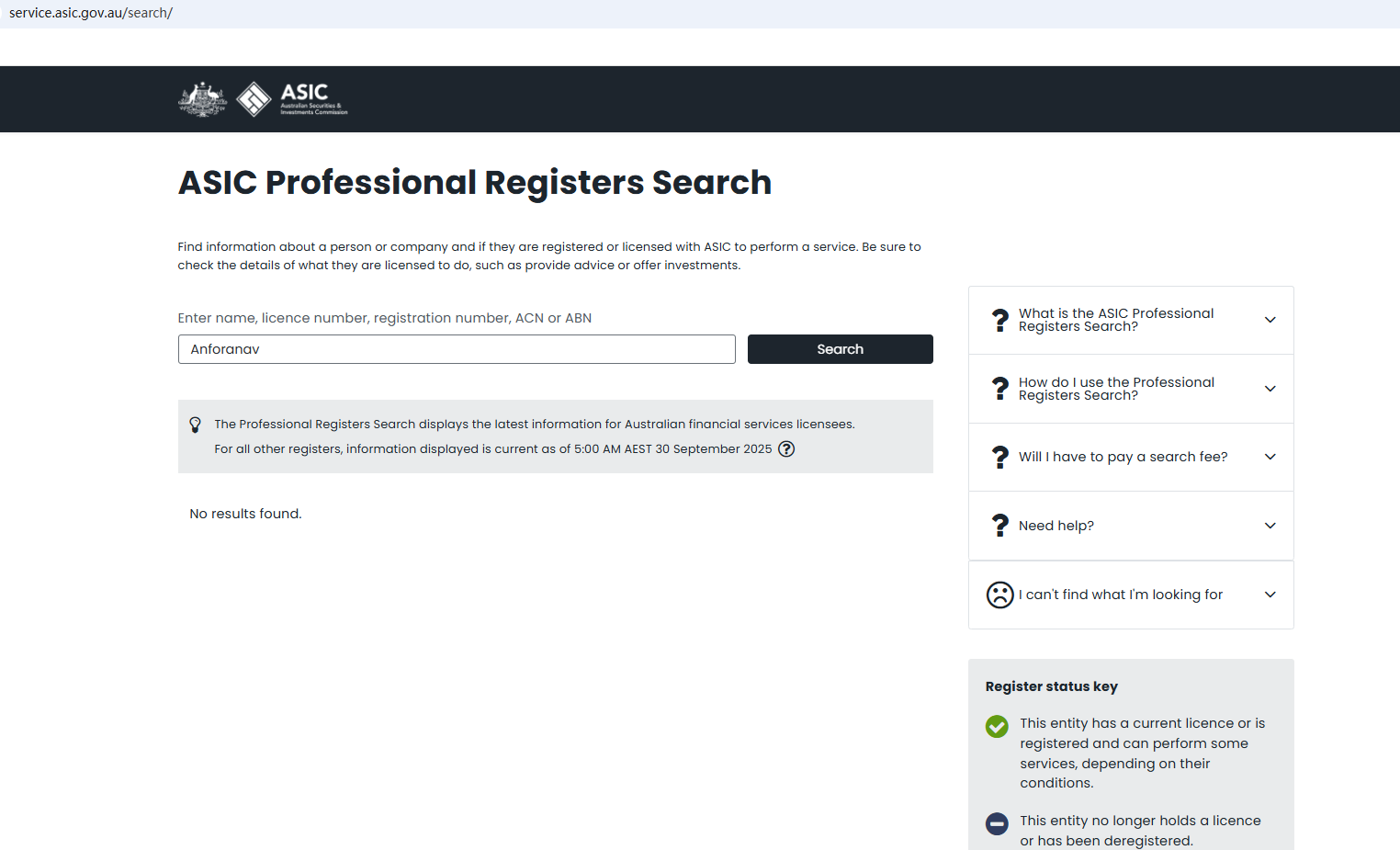Expand 'How do I use the Professional Registers Search?' chevron
Image resolution: width=1400 pixels, height=850 pixels.
(1270, 389)
